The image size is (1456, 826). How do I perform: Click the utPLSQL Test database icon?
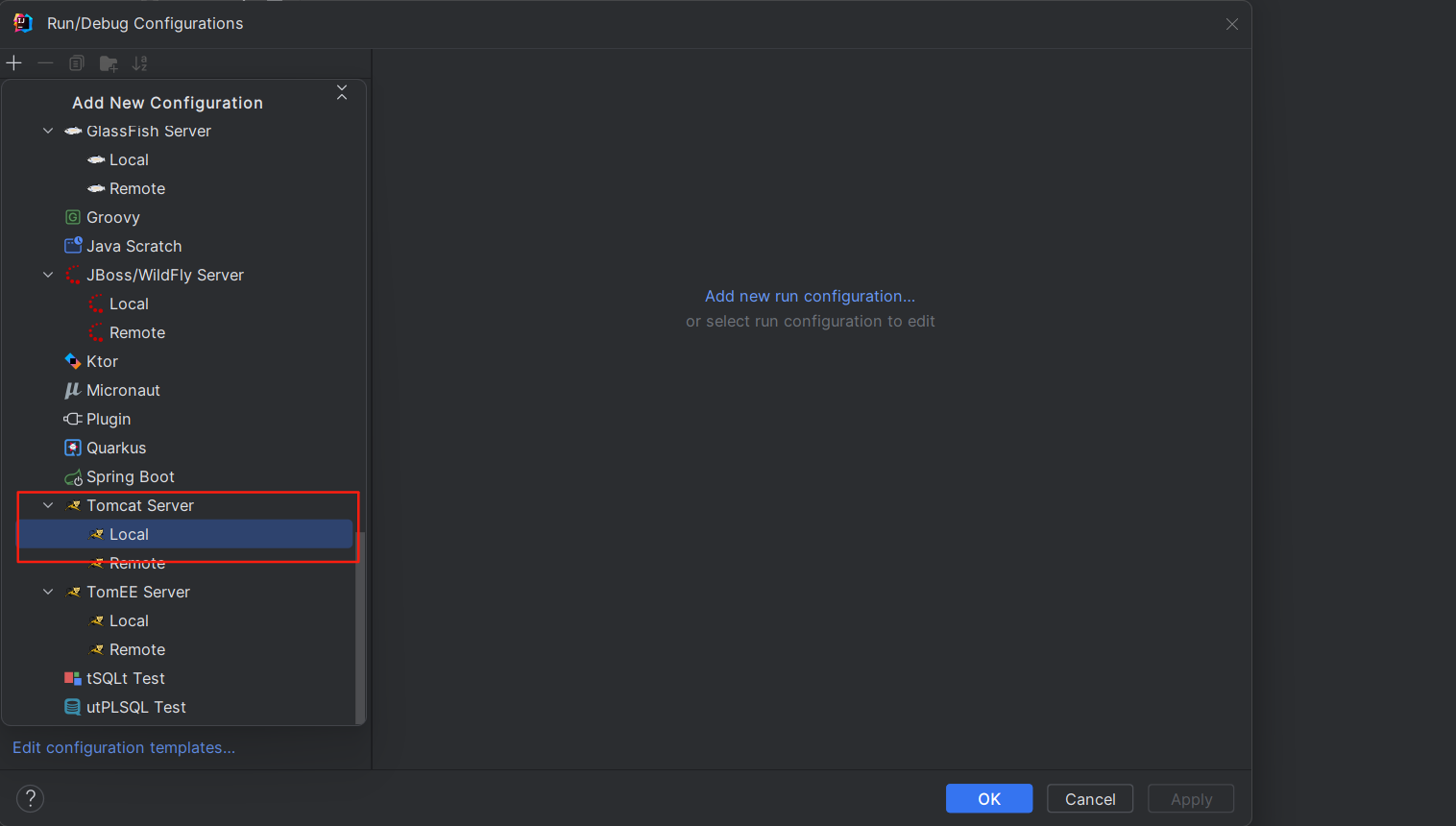click(x=73, y=707)
